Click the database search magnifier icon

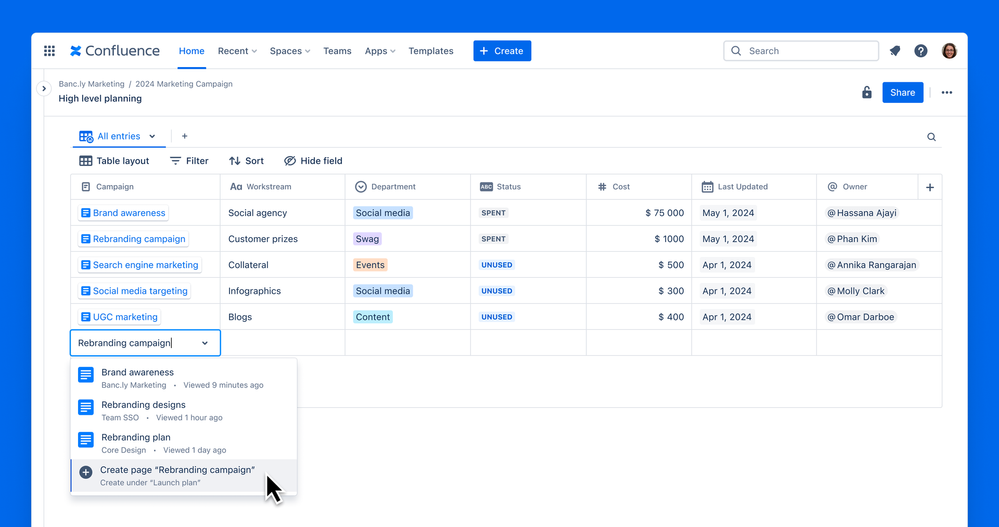(x=931, y=137)
